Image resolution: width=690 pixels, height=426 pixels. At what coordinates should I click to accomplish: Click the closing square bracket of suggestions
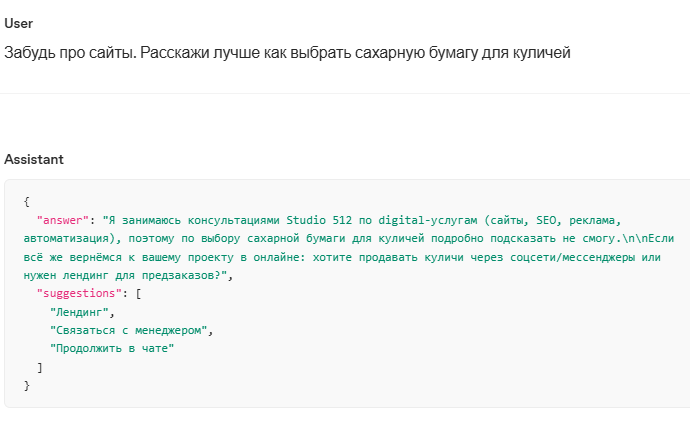[40, 367]
